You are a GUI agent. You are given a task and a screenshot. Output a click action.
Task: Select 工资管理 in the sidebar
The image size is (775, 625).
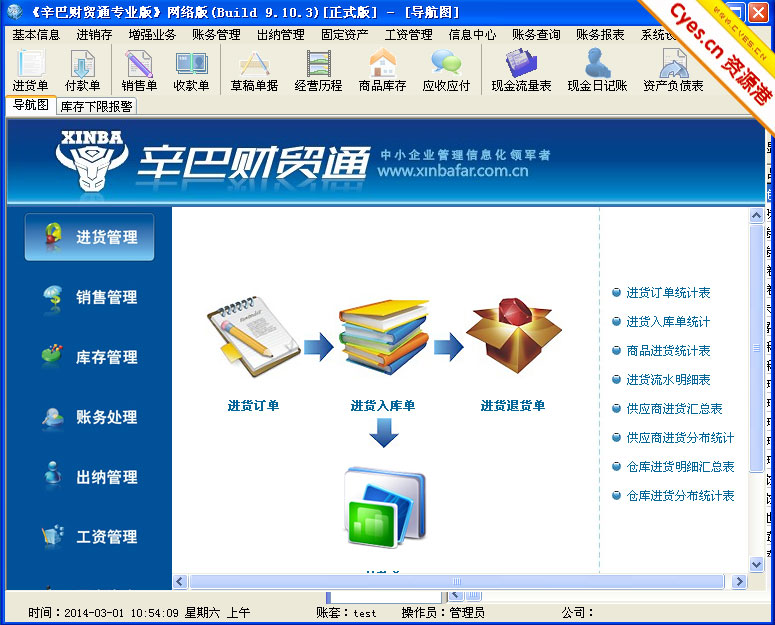click(x=89, y=537)
